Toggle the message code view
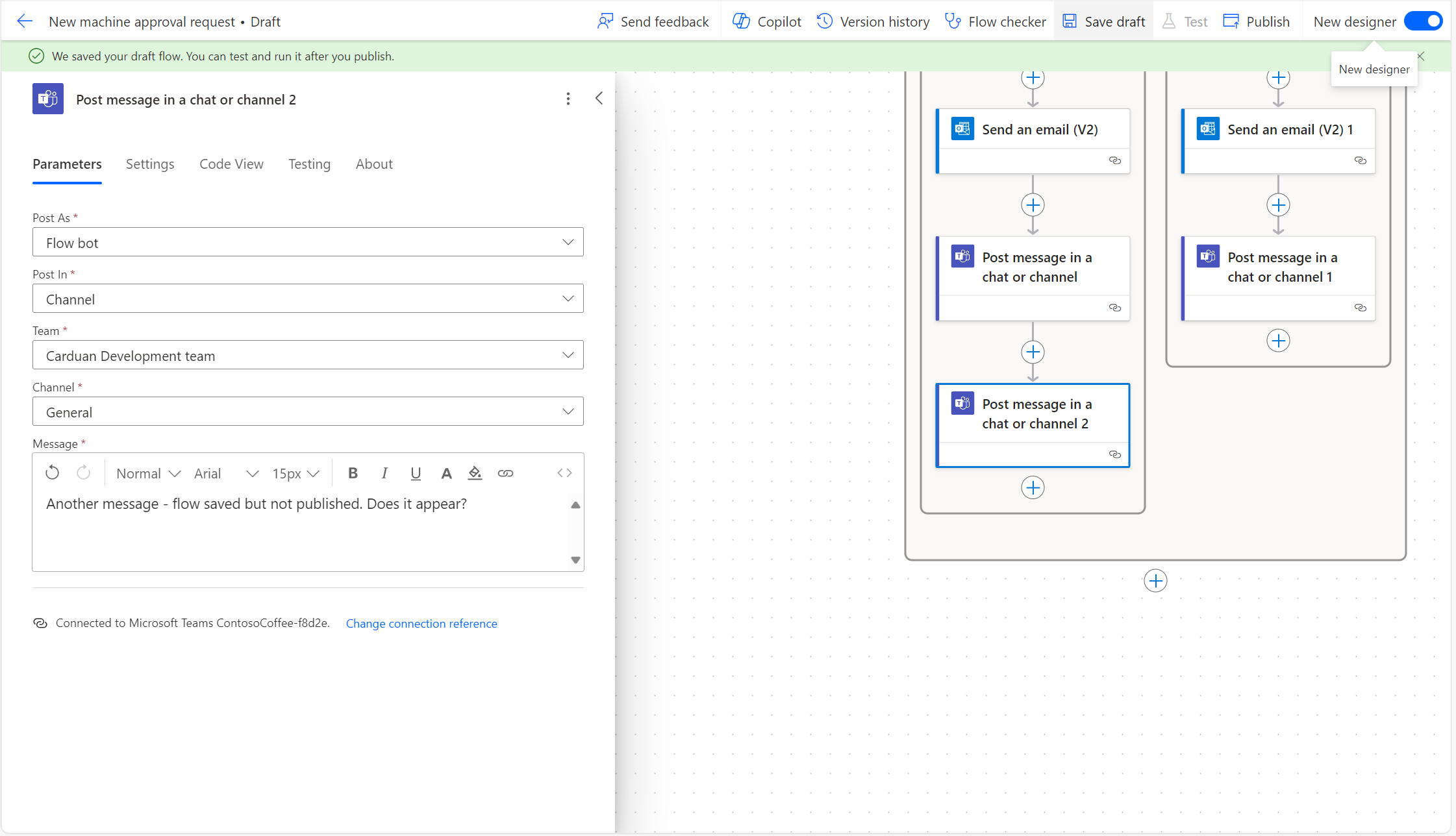 pyautogui.click(x=564, y=473)
